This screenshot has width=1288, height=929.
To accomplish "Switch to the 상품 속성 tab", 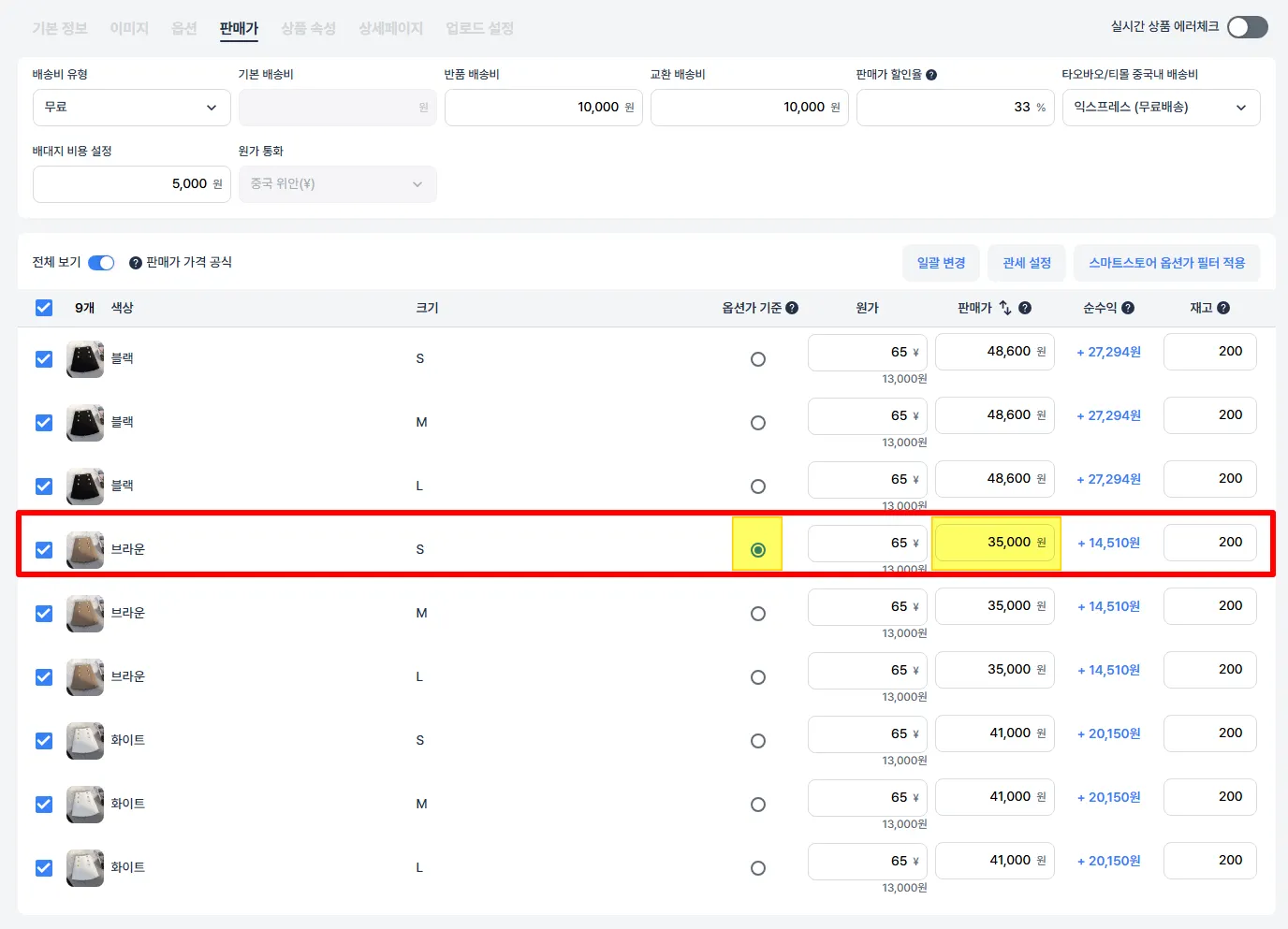I will coord(309,29).
